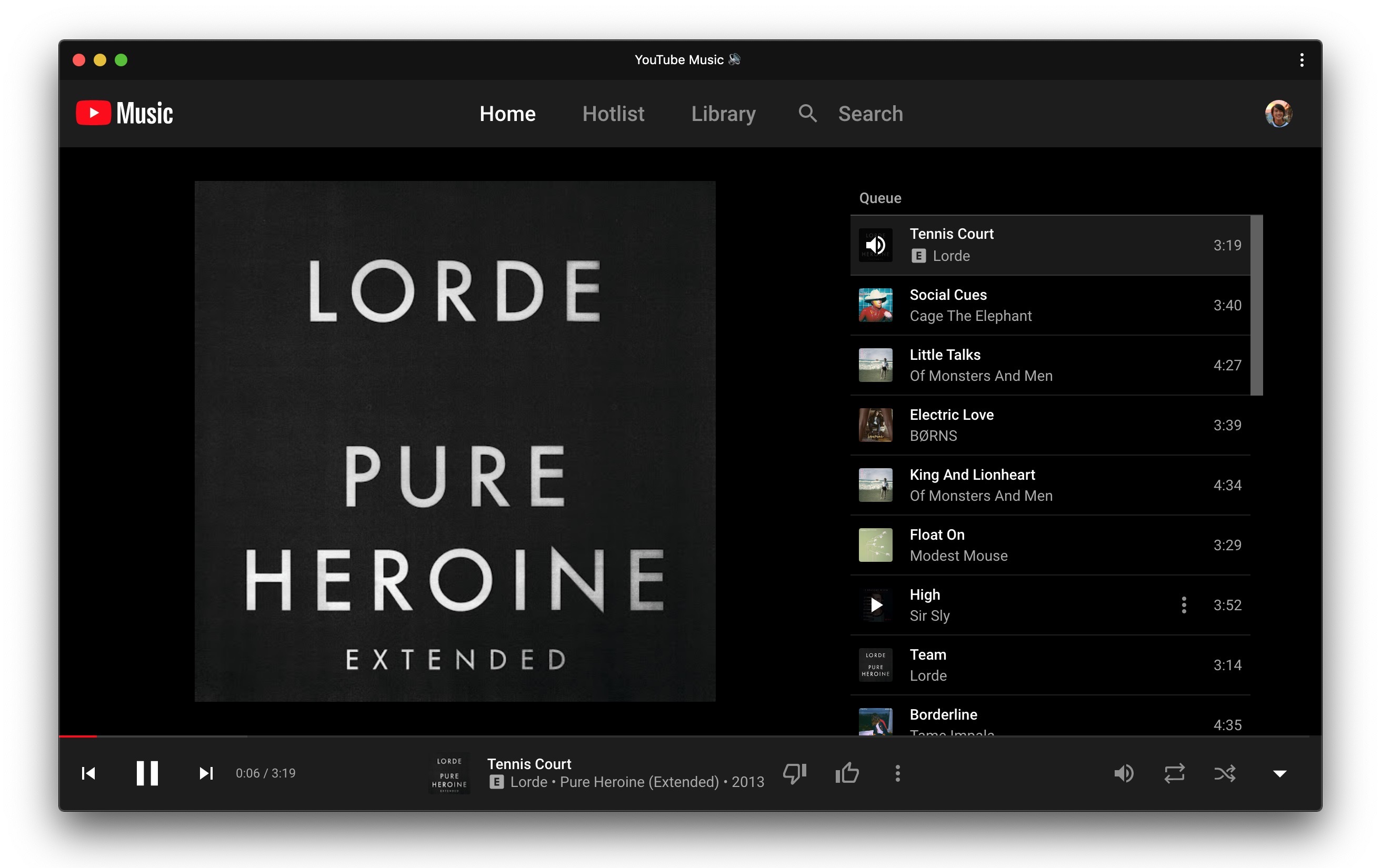Like the song Tennis Court

coord(847,773)
